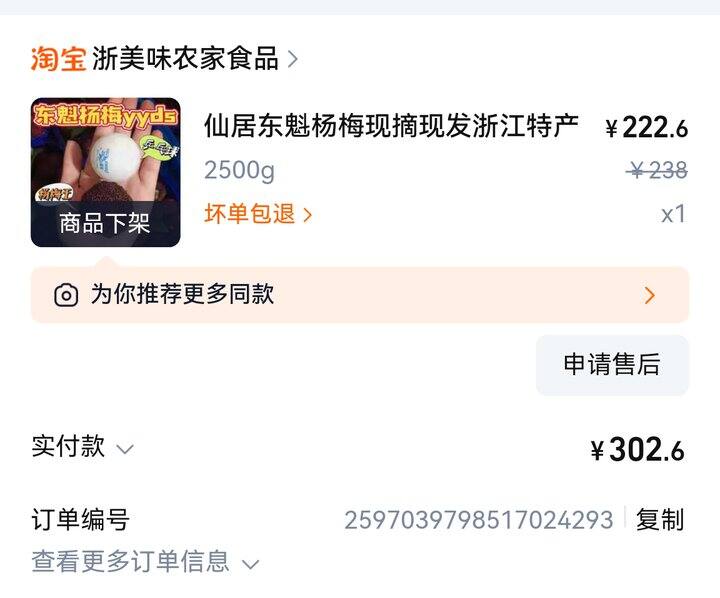Viewport: 720px width, 598px height.
Task: Tap the 商品下架 overlay label
Action: click(x=105, y=223)
